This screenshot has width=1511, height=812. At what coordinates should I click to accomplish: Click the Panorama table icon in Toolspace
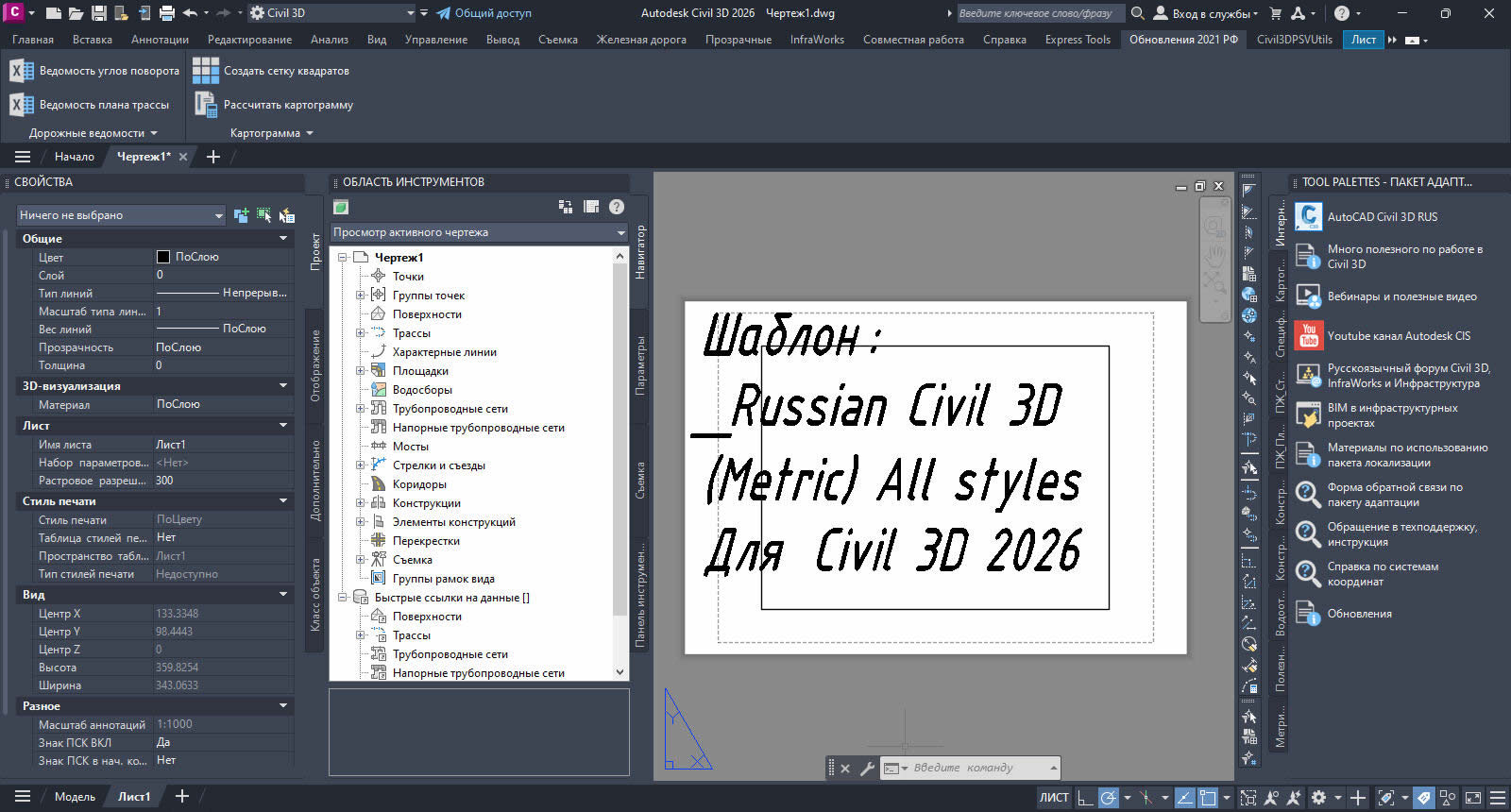coord(591,207)
